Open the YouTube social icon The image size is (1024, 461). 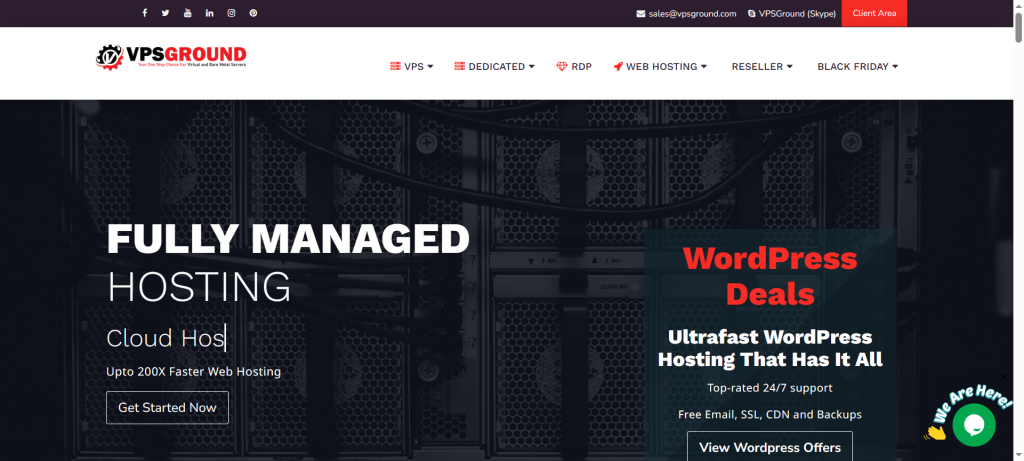click(188, 13)
